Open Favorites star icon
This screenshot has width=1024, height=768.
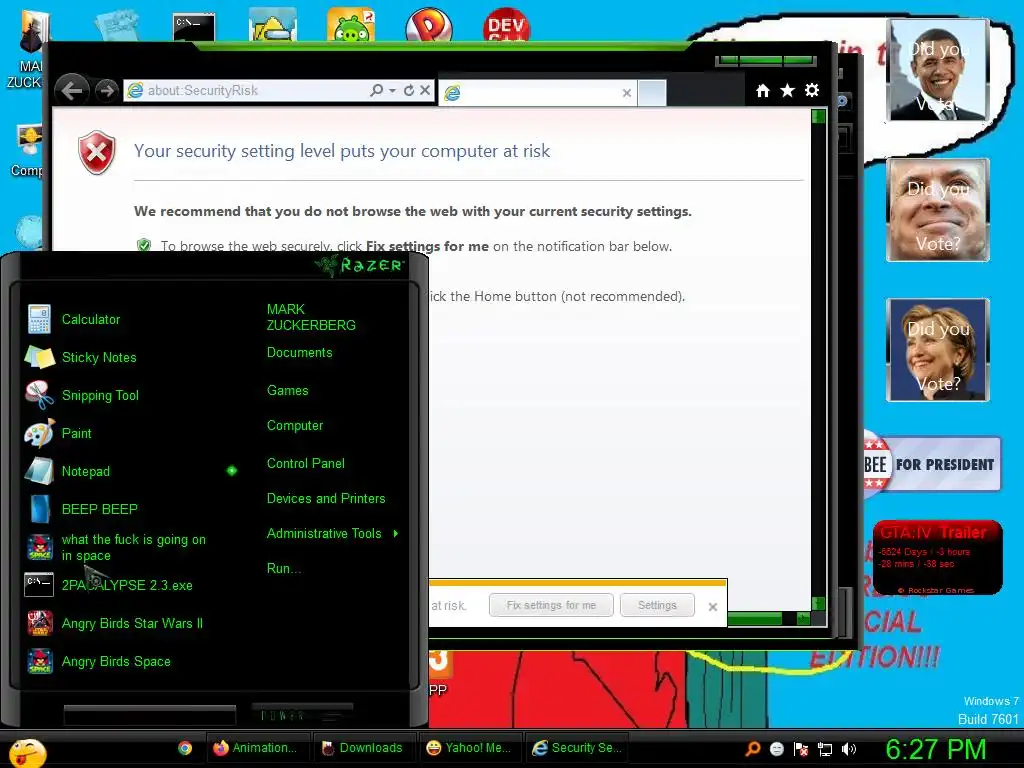[788, 90]
